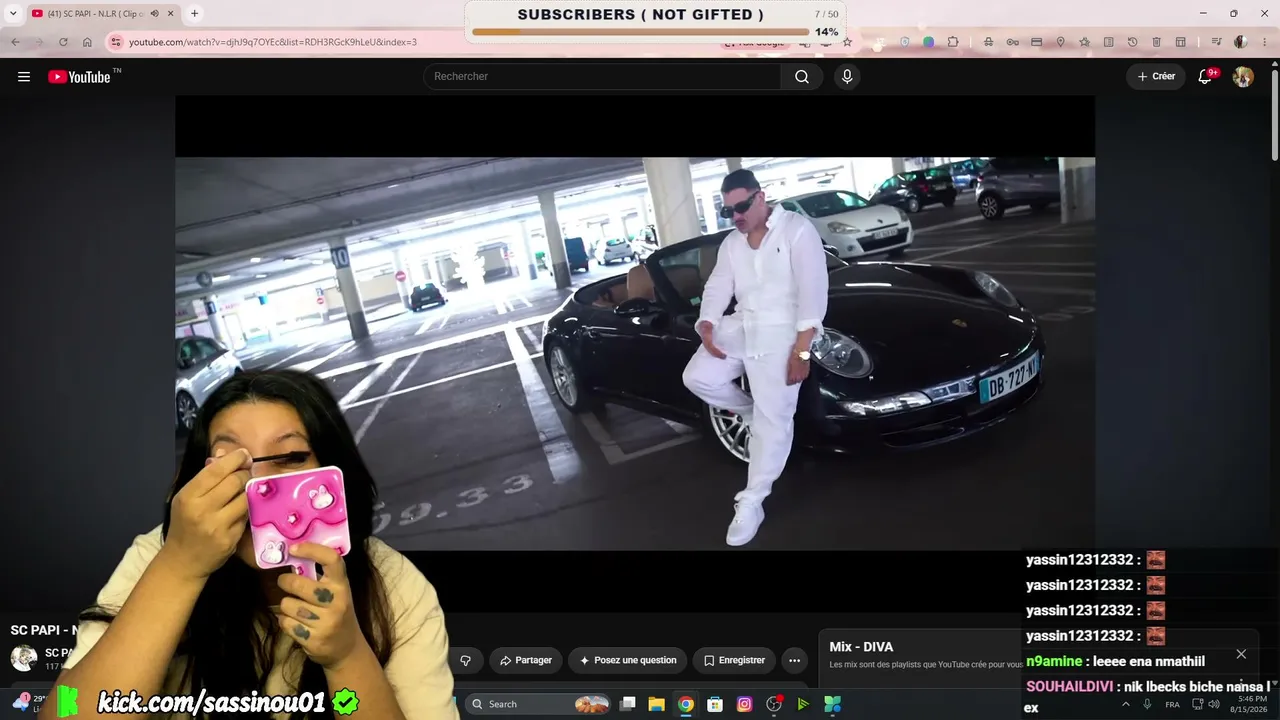Image resolution: width=1280 pixels, height=720 pixels.
Task: Click the Mix - DIVA playlist title
Action: point(861,647)
